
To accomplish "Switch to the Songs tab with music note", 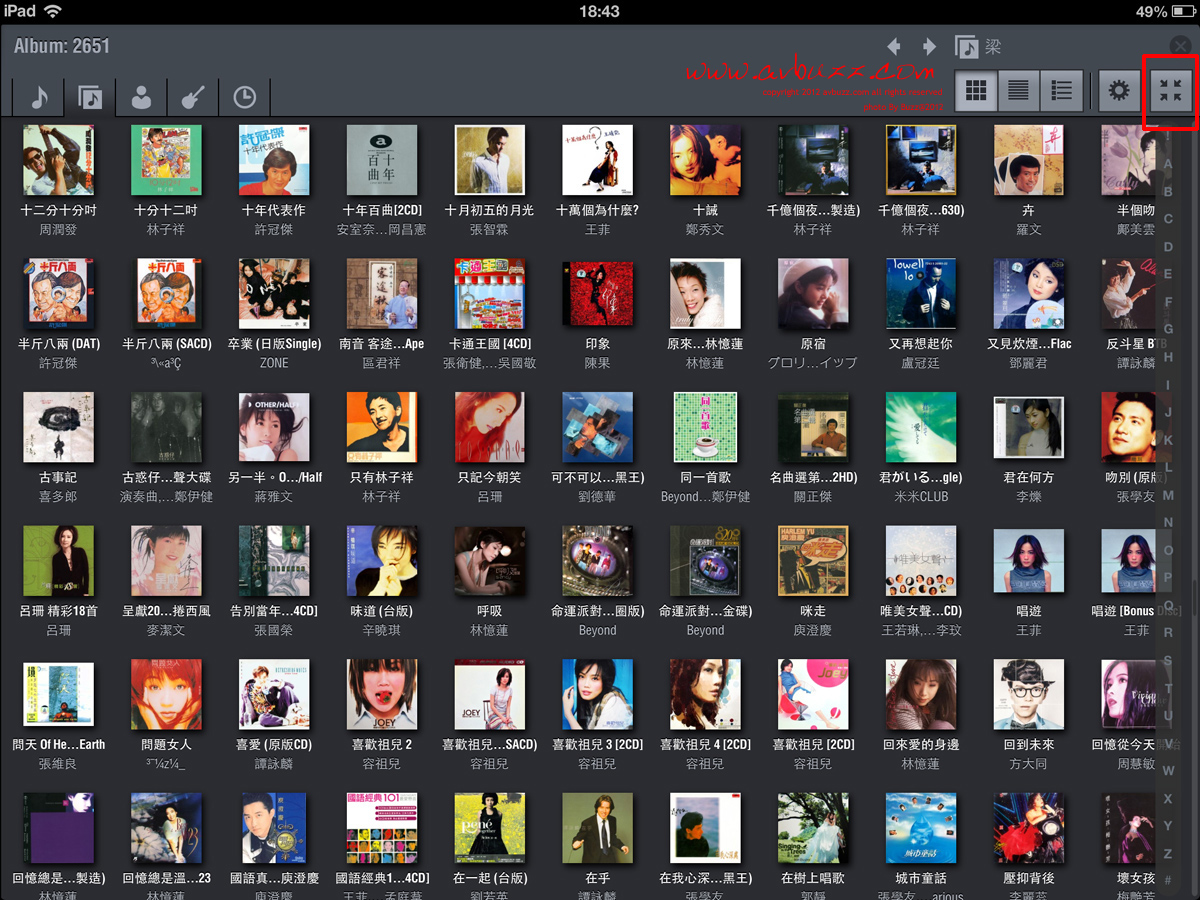I will click(x=38, y=96).
